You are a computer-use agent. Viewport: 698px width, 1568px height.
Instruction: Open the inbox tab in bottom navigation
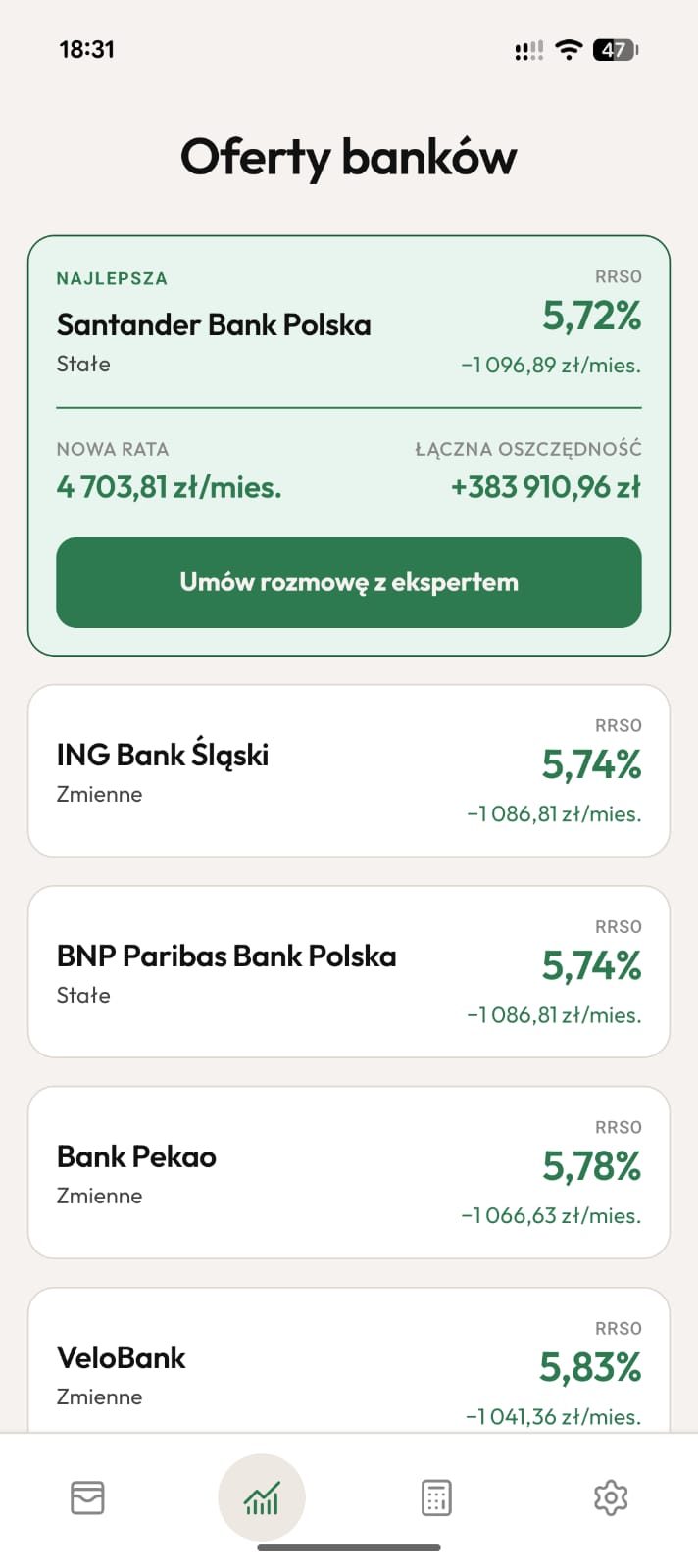click(87, 1495)
